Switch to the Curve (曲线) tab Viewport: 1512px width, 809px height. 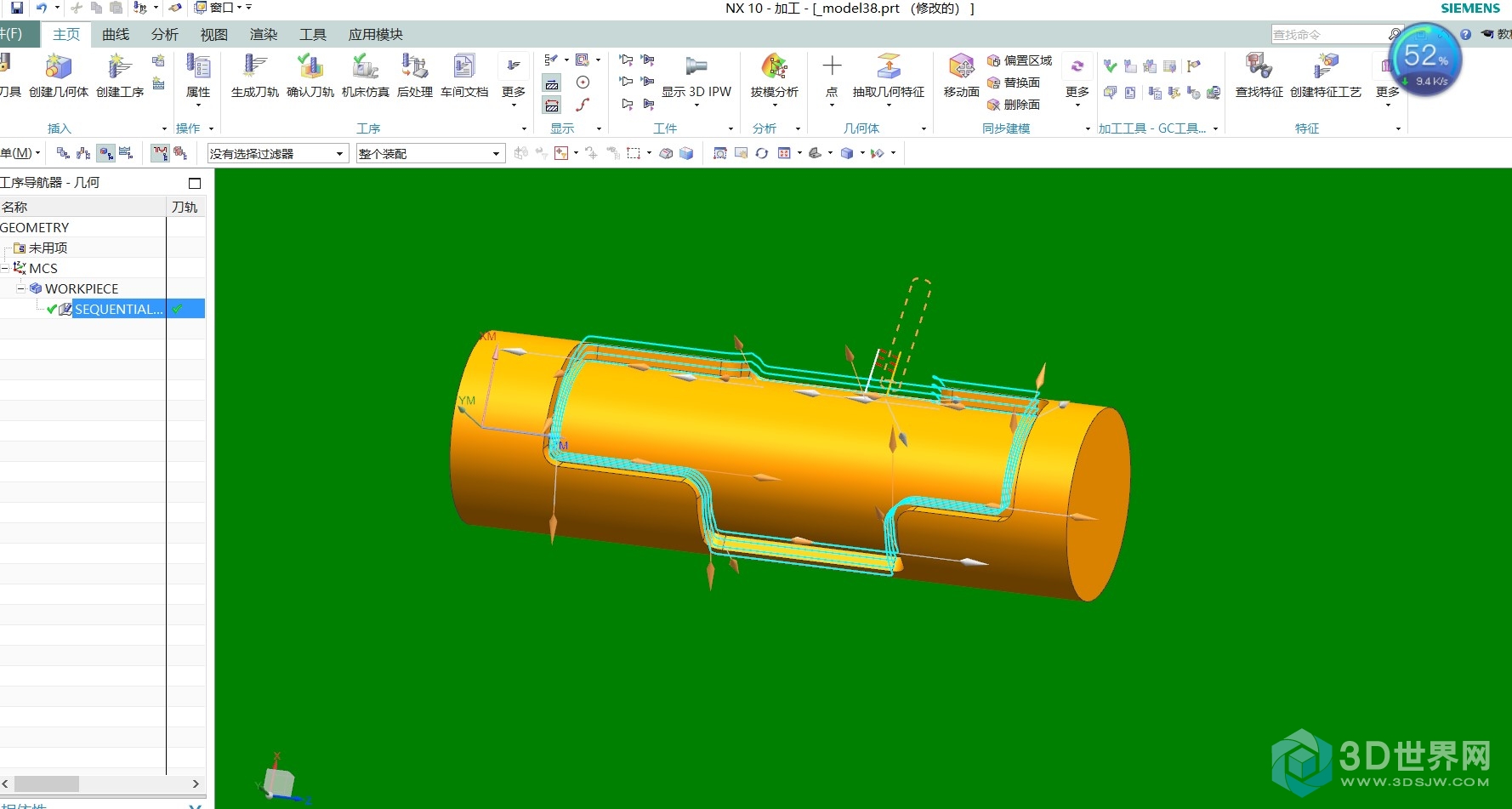[116, 34]
